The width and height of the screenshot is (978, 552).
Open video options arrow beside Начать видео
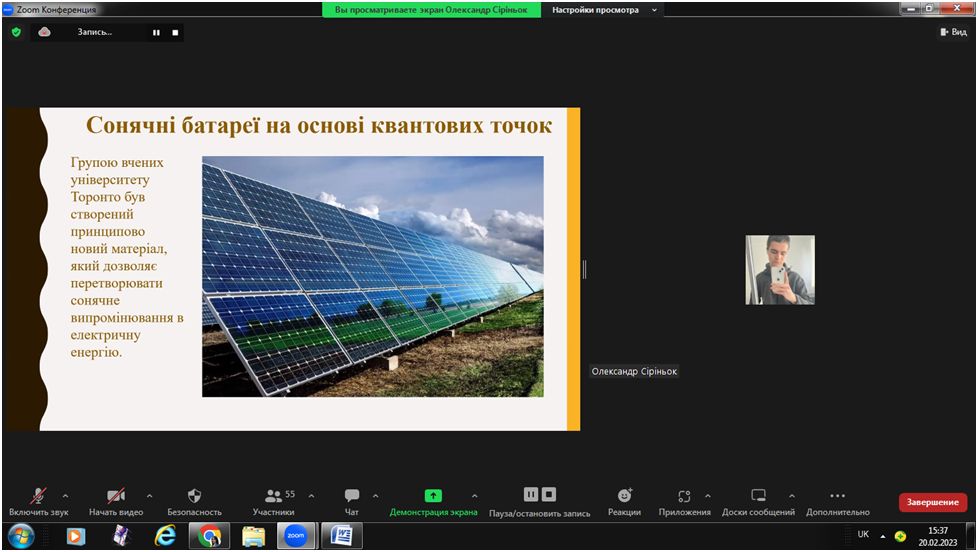[x=149, y=496]
